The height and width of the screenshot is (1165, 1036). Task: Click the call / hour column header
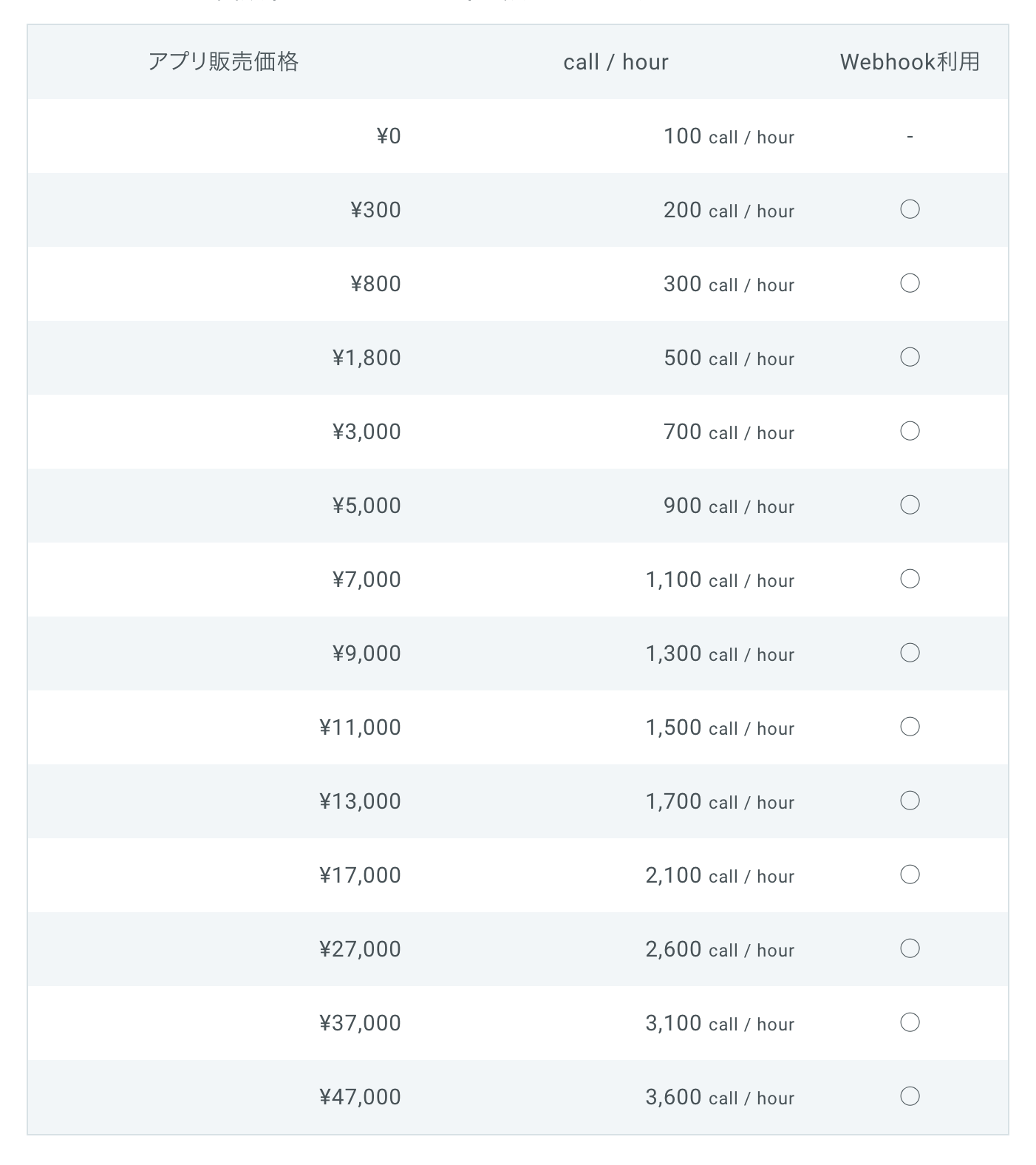[616, 62]
